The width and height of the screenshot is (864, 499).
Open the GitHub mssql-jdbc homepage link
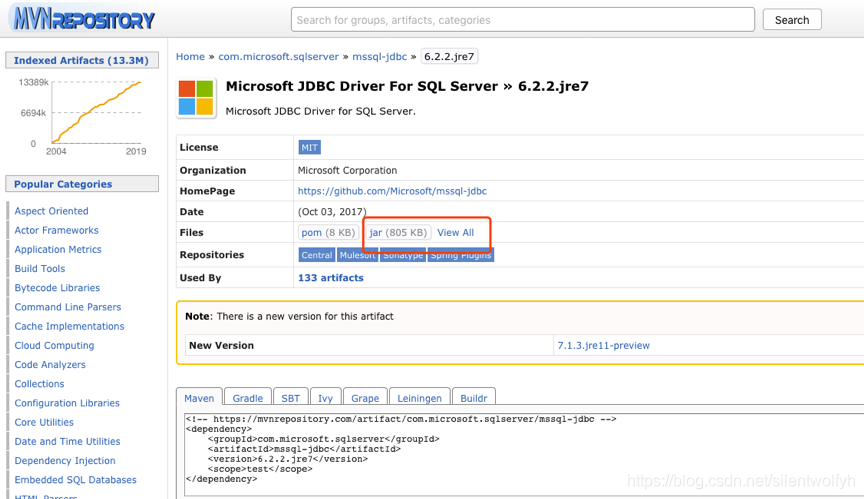pyautogui.click(x=392, y=191)
